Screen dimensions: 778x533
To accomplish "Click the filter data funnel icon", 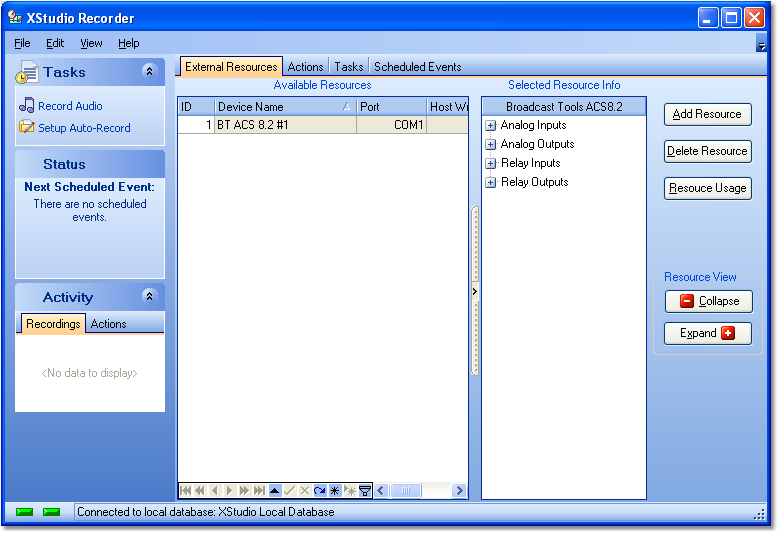I will 365,491.
